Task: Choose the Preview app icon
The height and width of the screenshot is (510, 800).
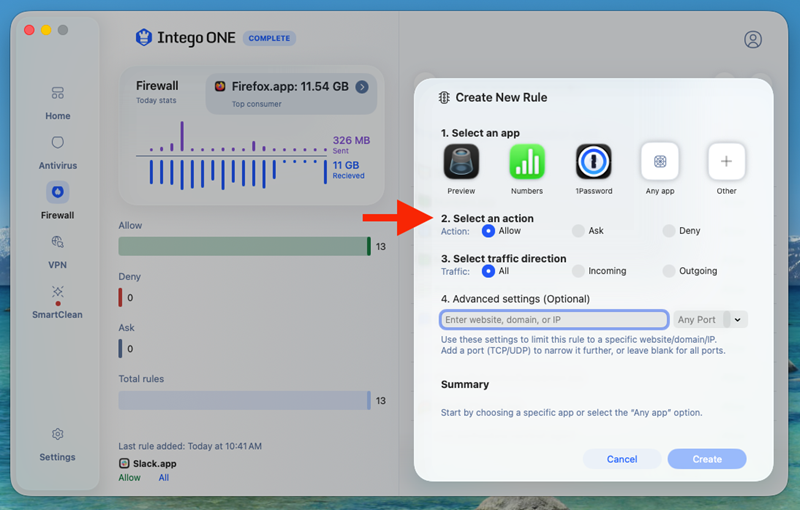Action: tap(461, 162)
